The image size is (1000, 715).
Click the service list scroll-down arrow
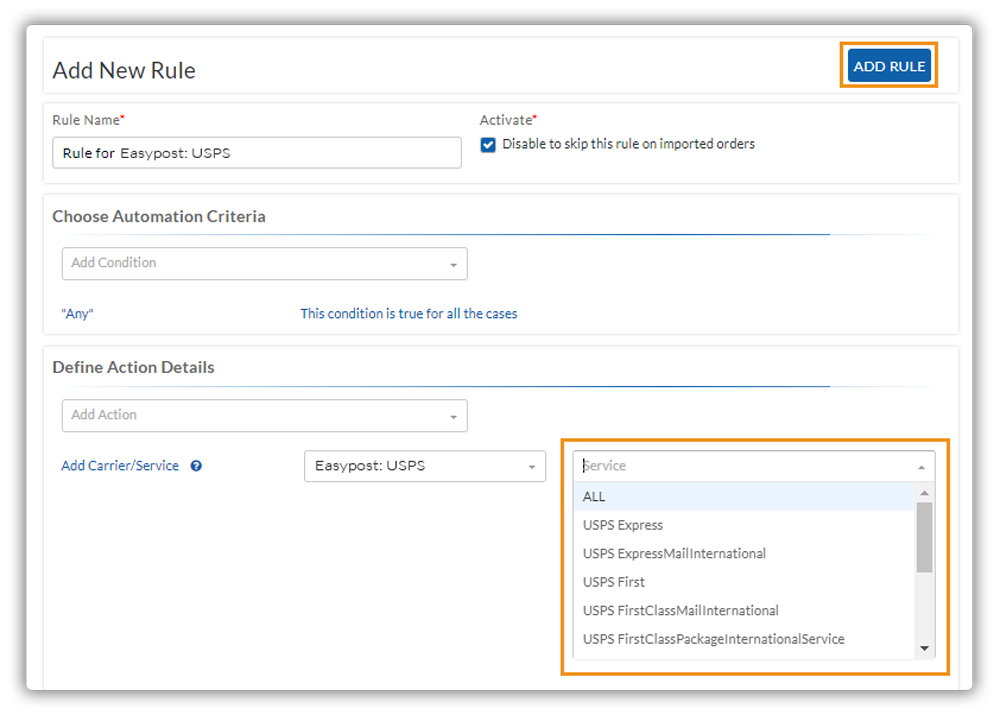pos(924,649)
